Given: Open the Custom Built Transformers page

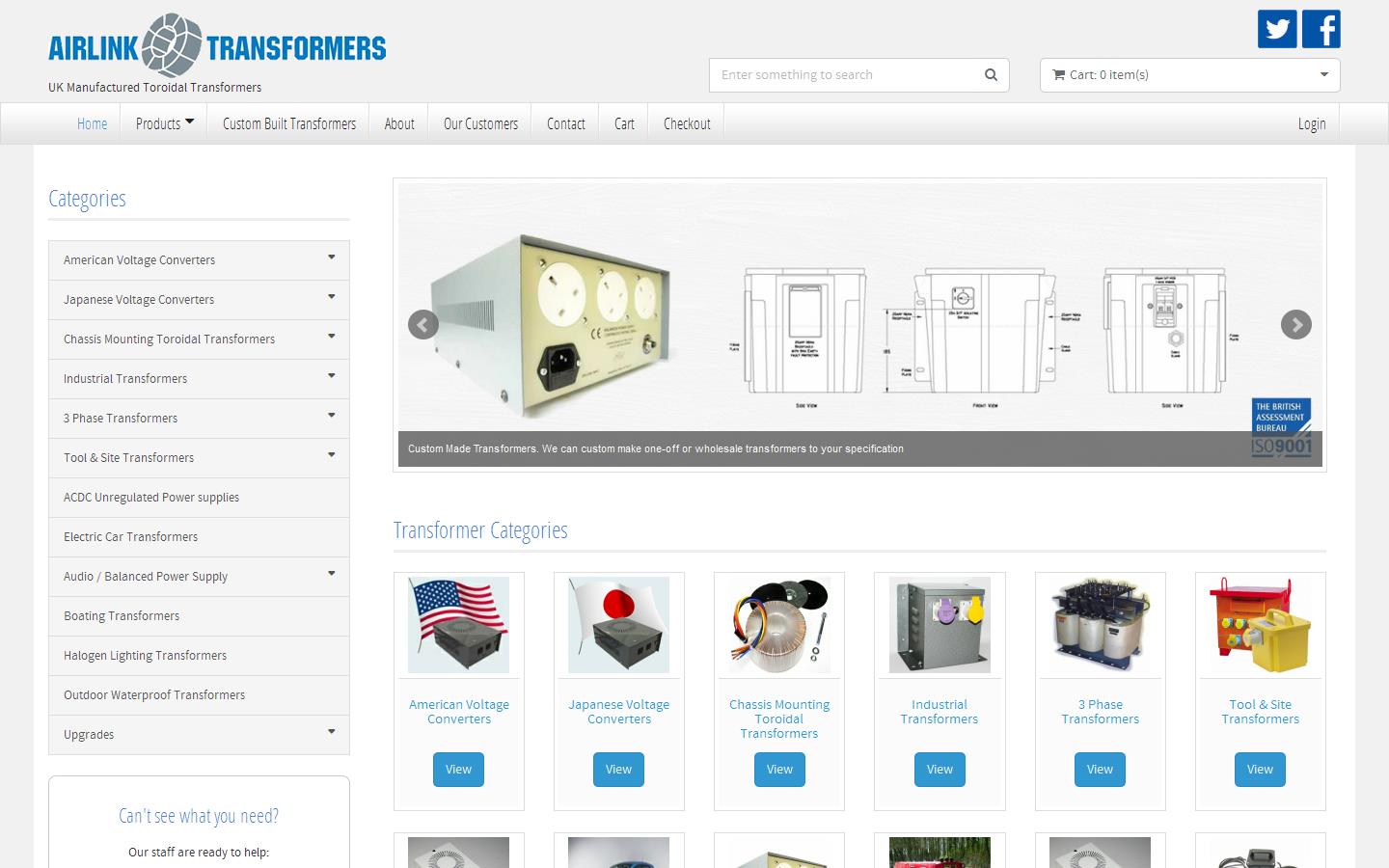Looking at the screenshot, I should coord(287,122).
